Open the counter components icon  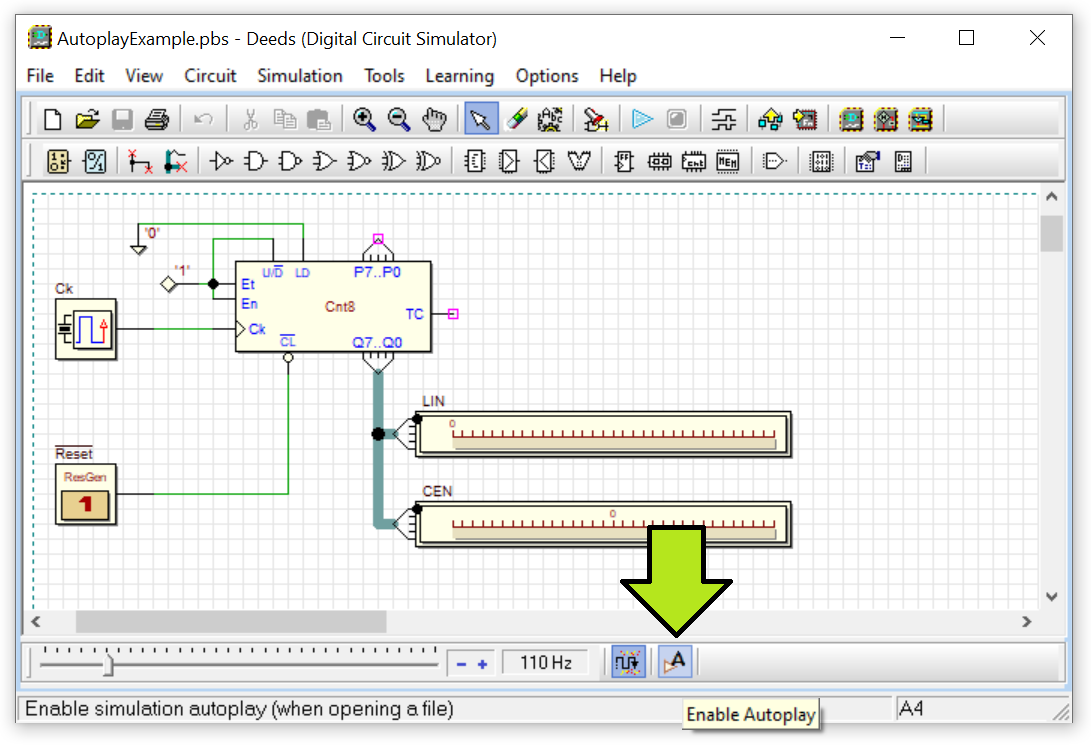click(x=694, y=162)
